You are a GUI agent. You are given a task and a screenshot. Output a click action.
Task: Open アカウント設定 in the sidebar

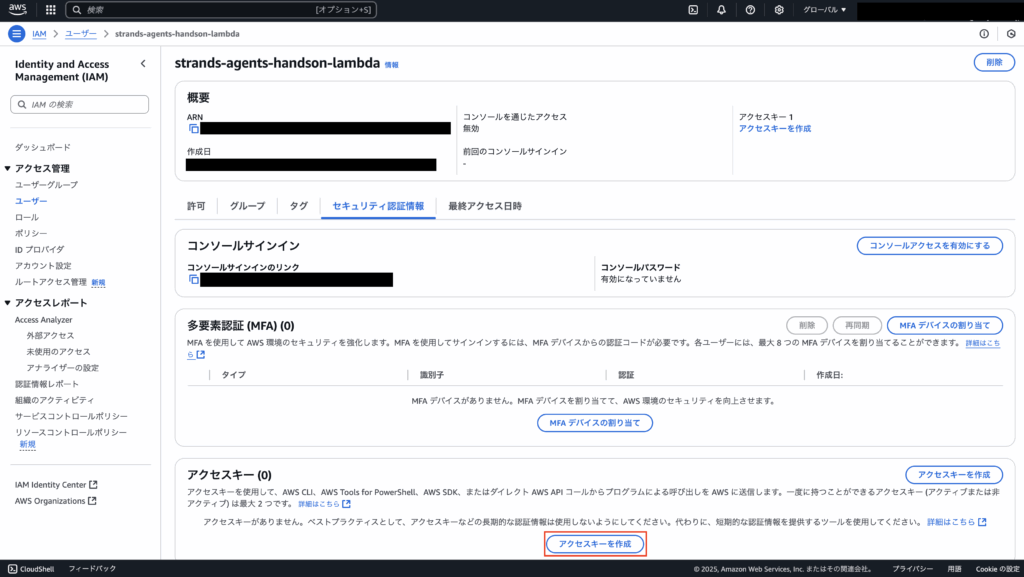tap(43, 266)
